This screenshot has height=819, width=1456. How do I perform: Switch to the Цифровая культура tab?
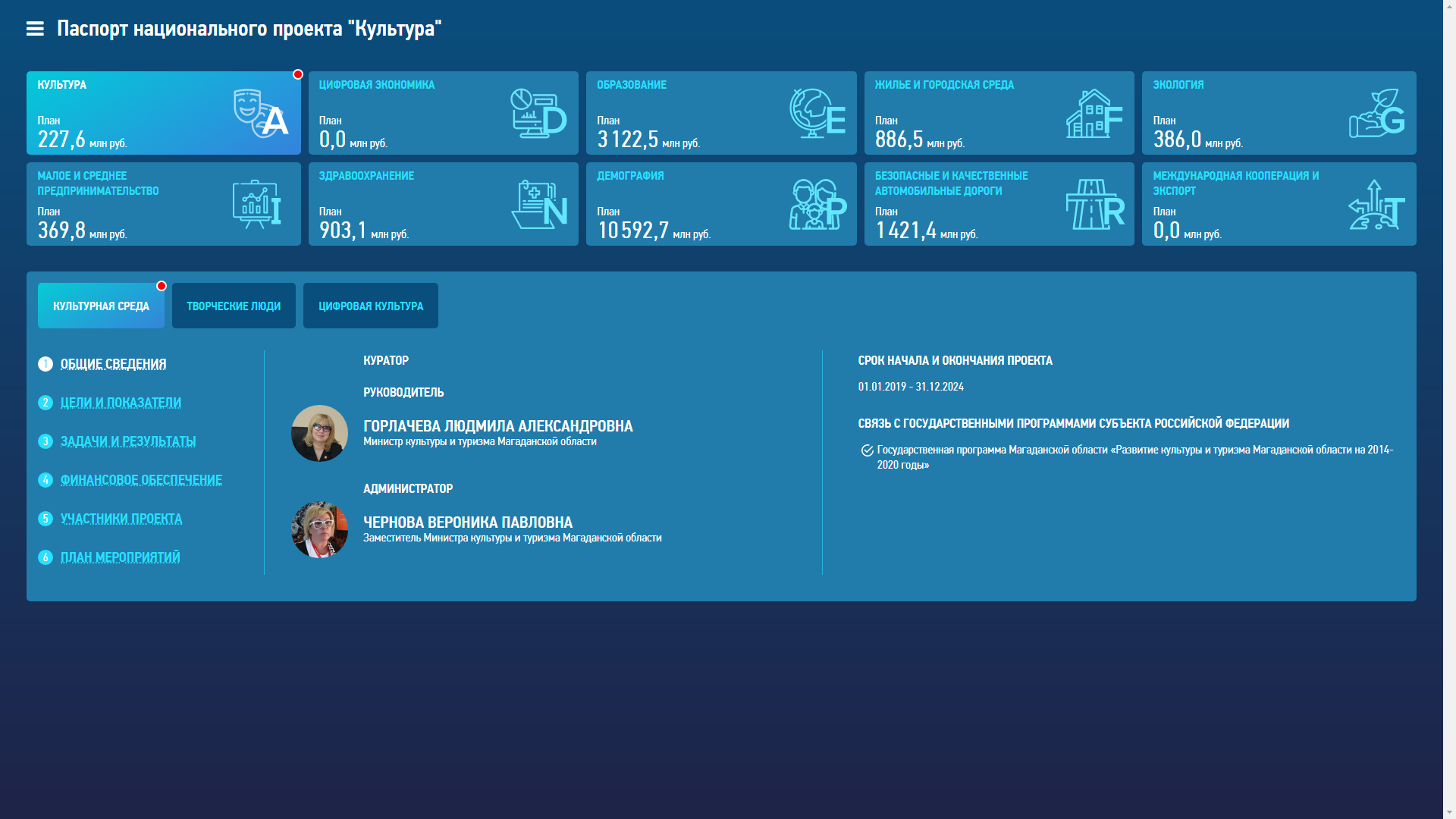click(371, 306)
